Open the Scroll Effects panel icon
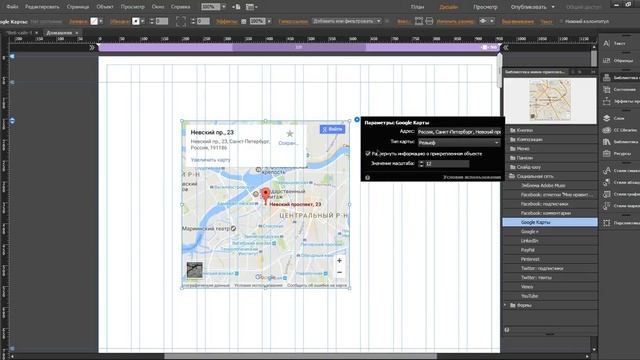 607,101
